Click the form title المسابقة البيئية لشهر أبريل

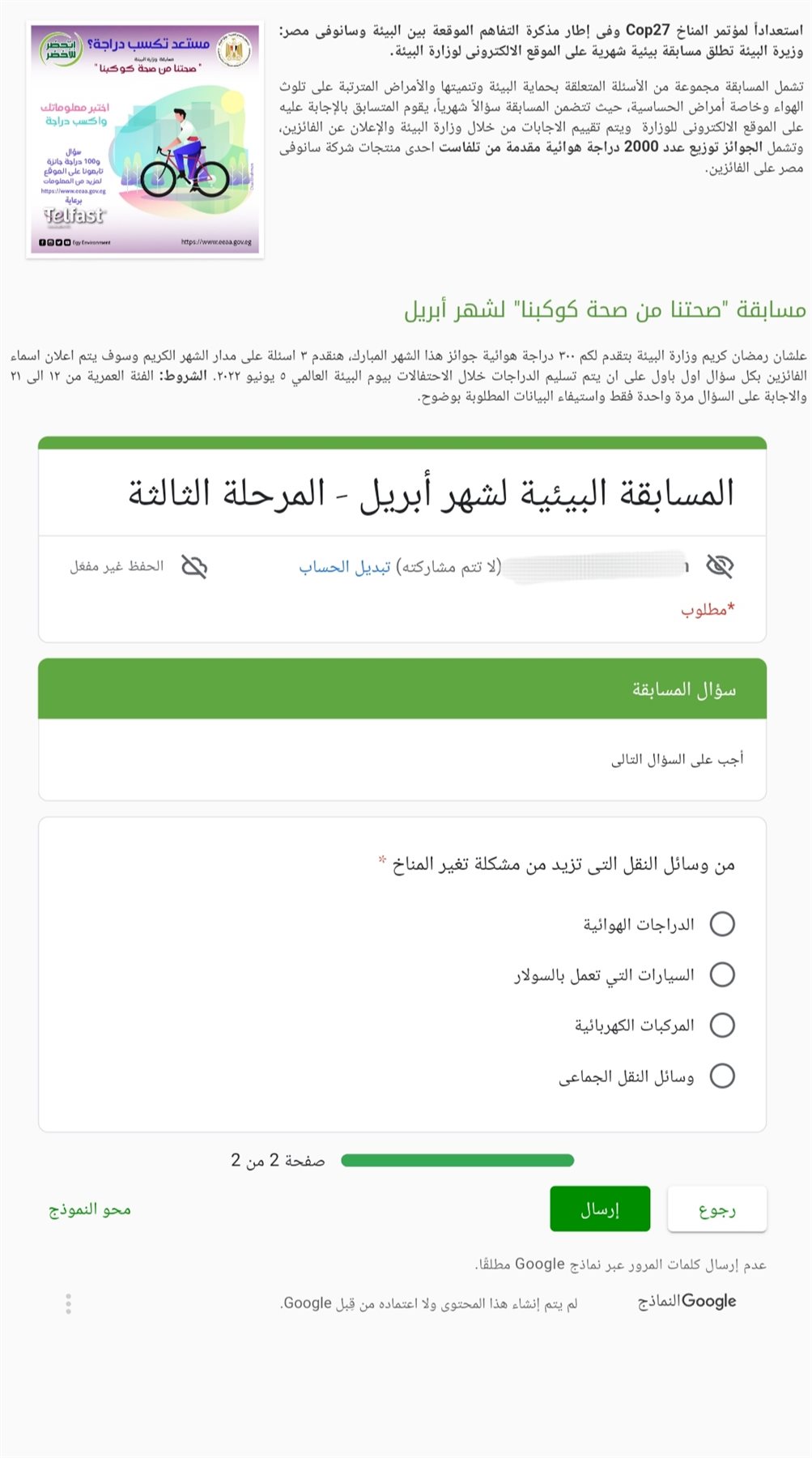431,493
